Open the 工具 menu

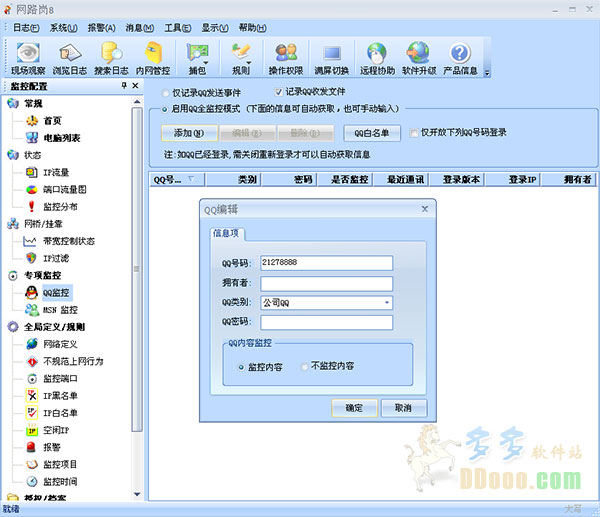click(178, 28)
